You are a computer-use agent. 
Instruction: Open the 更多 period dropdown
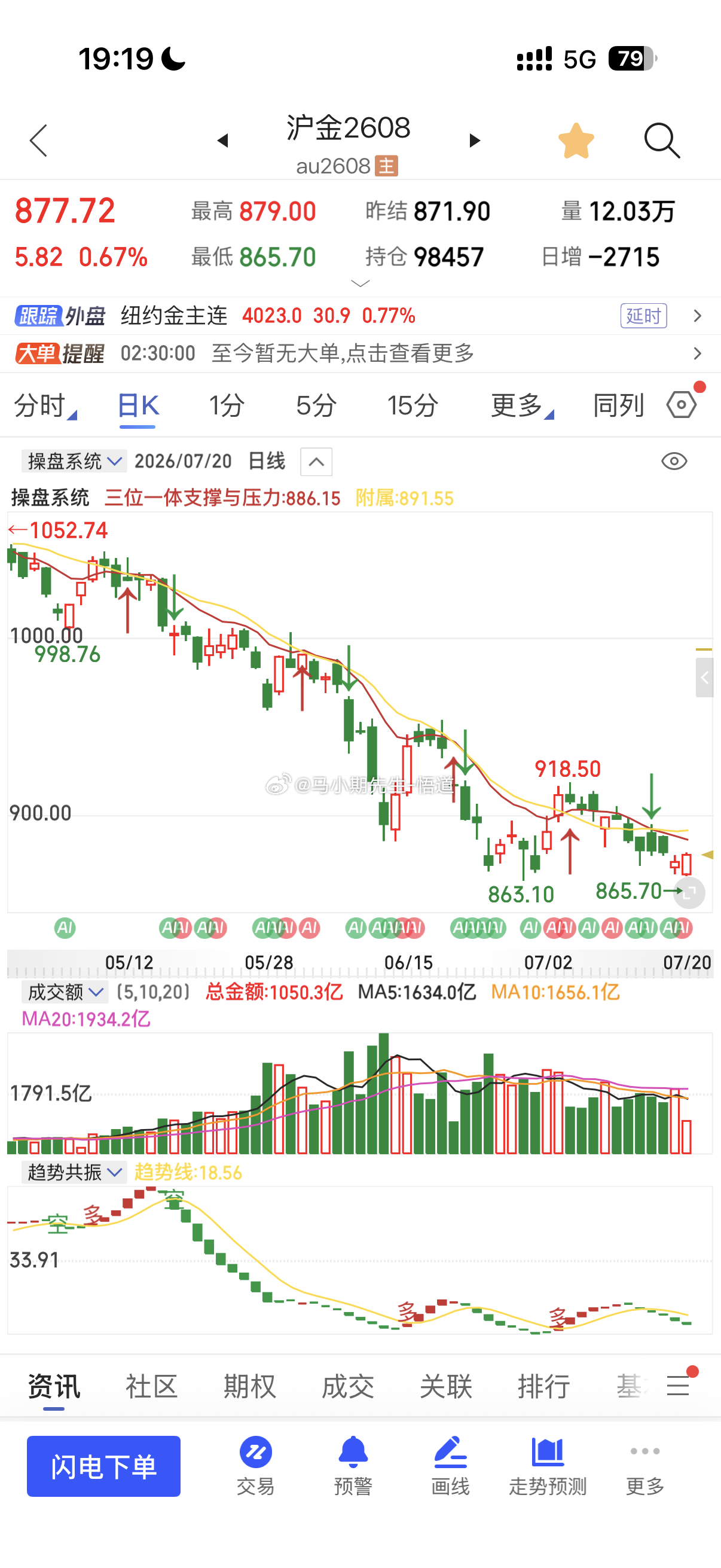point(522,405)
